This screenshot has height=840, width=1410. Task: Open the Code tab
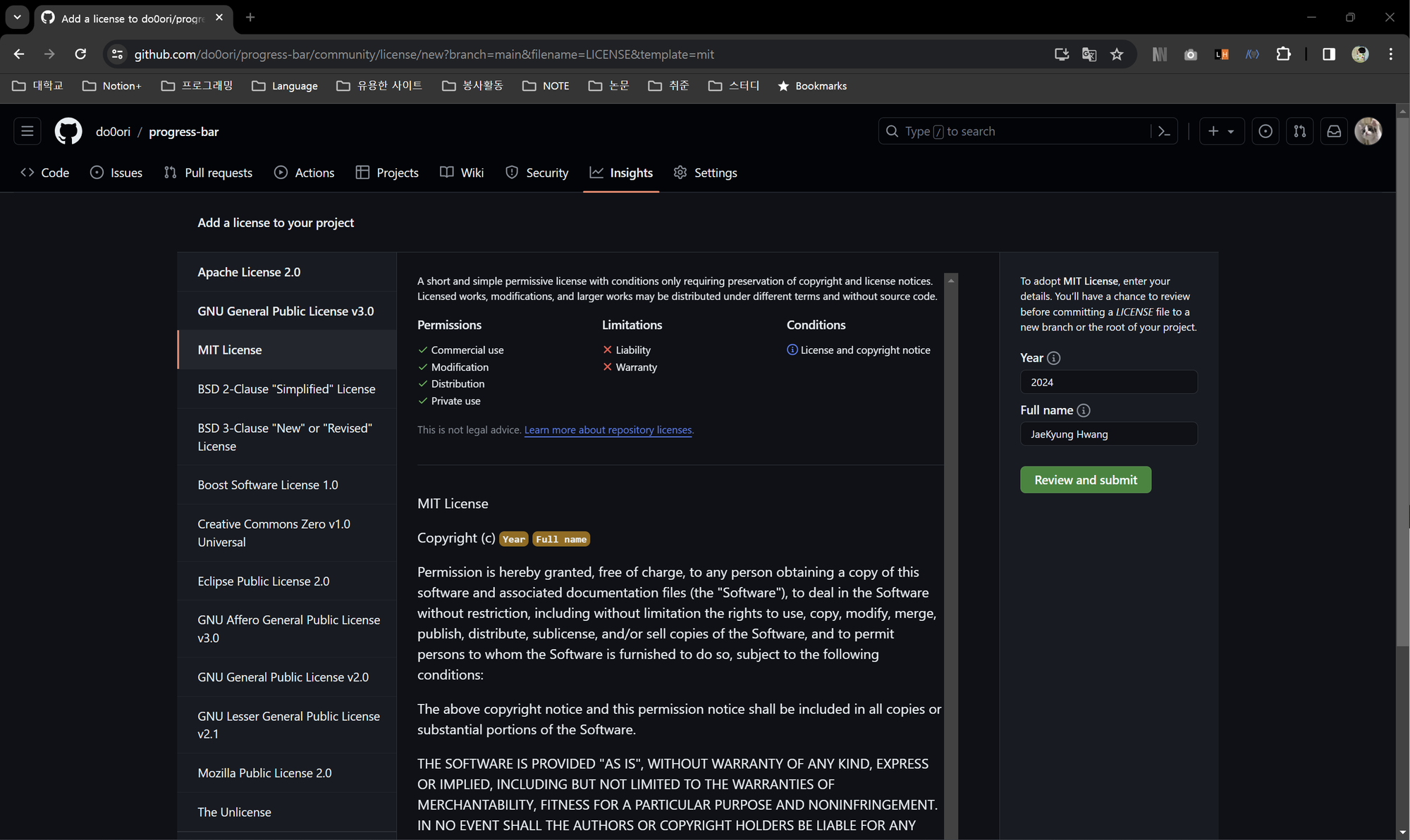(45, 173)
